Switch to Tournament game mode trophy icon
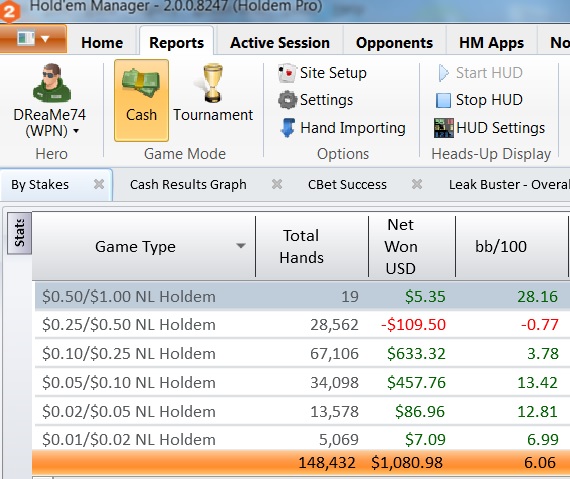Screen dimensions: 570x479 [x=213, y=84]
